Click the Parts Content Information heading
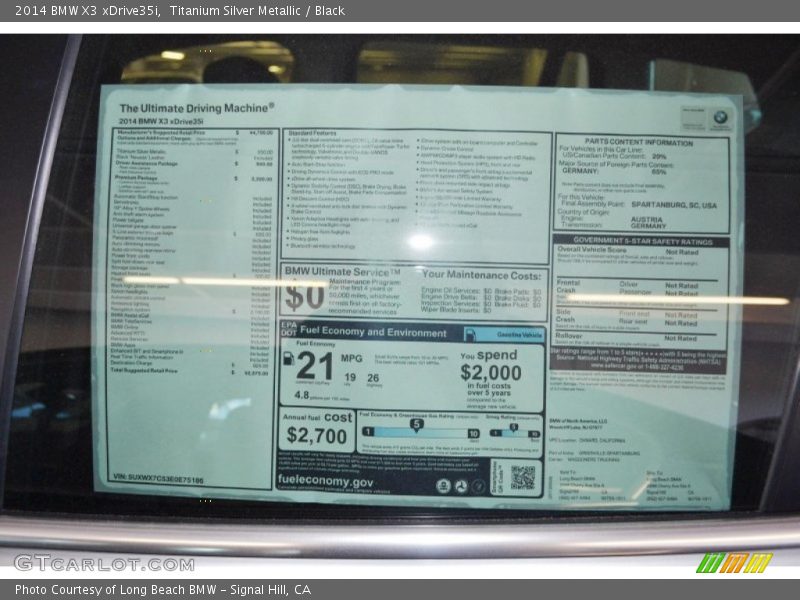This screenshot has height=600, width=800. click(x=639, y=143)
